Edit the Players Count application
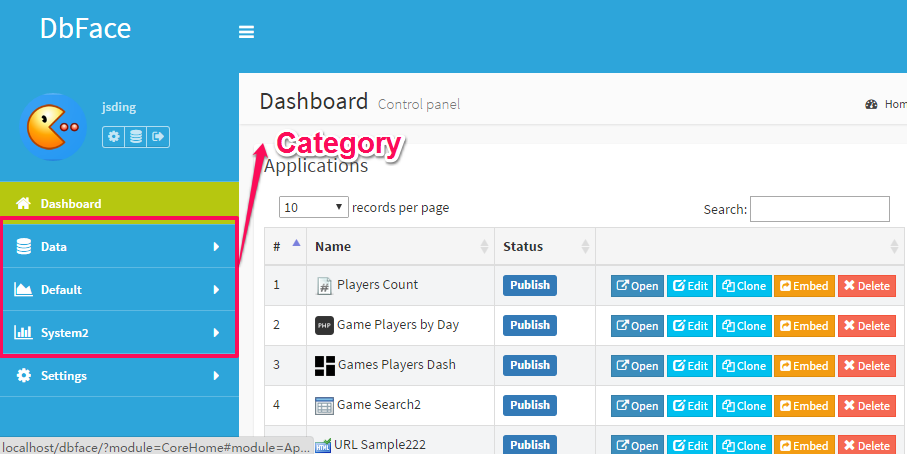The image size is (907, 454). click(690, 286)
